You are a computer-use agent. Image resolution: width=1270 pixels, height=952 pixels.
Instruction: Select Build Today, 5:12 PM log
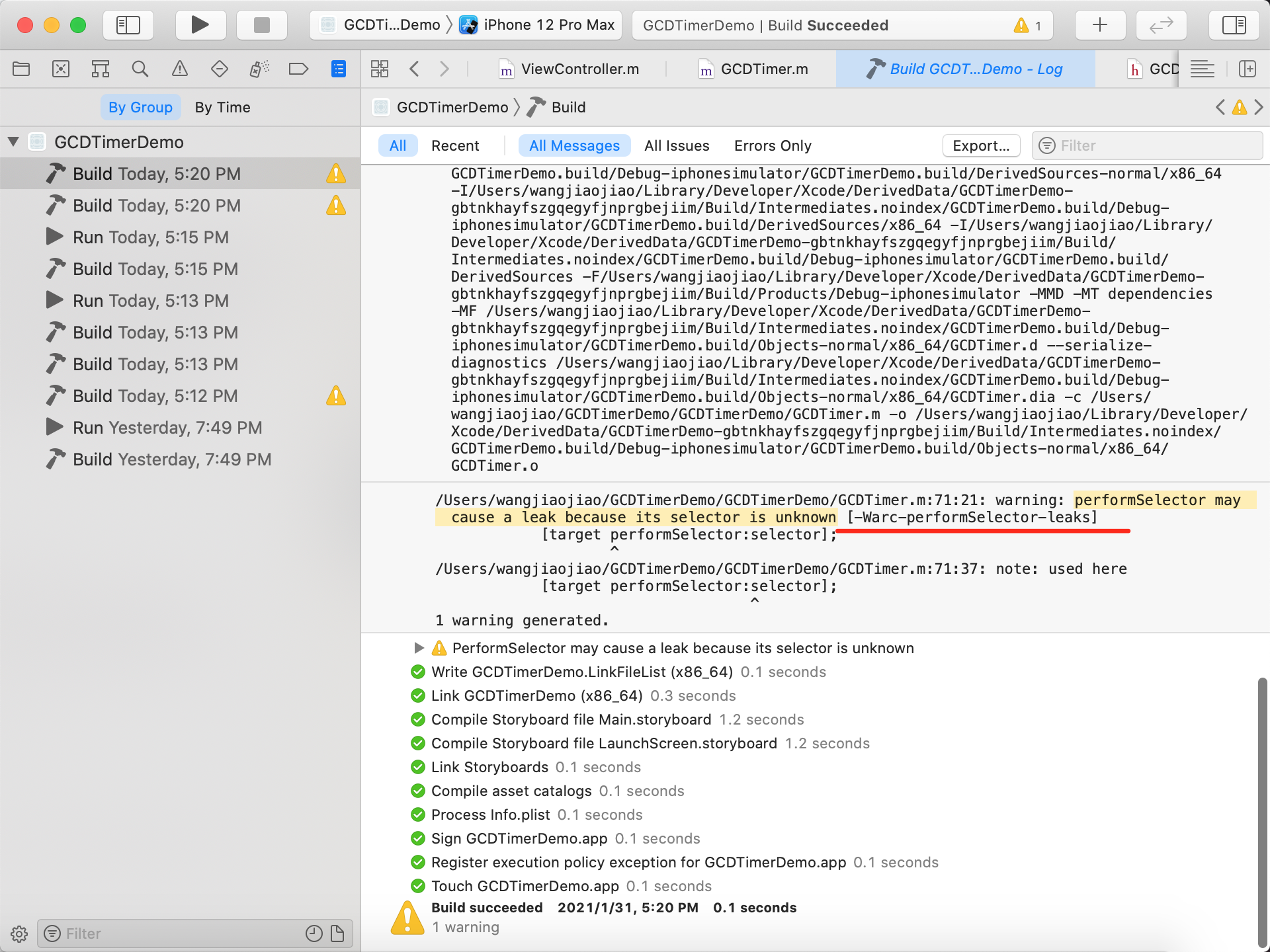tap(155, 396)
